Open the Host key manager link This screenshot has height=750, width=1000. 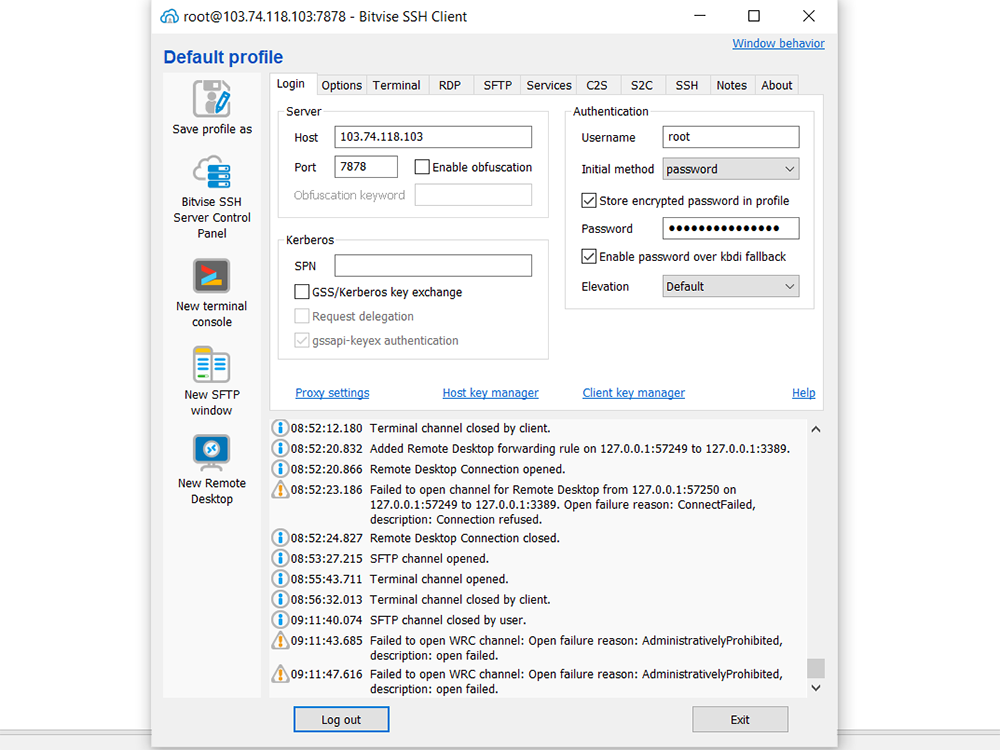tap(490, 393)
